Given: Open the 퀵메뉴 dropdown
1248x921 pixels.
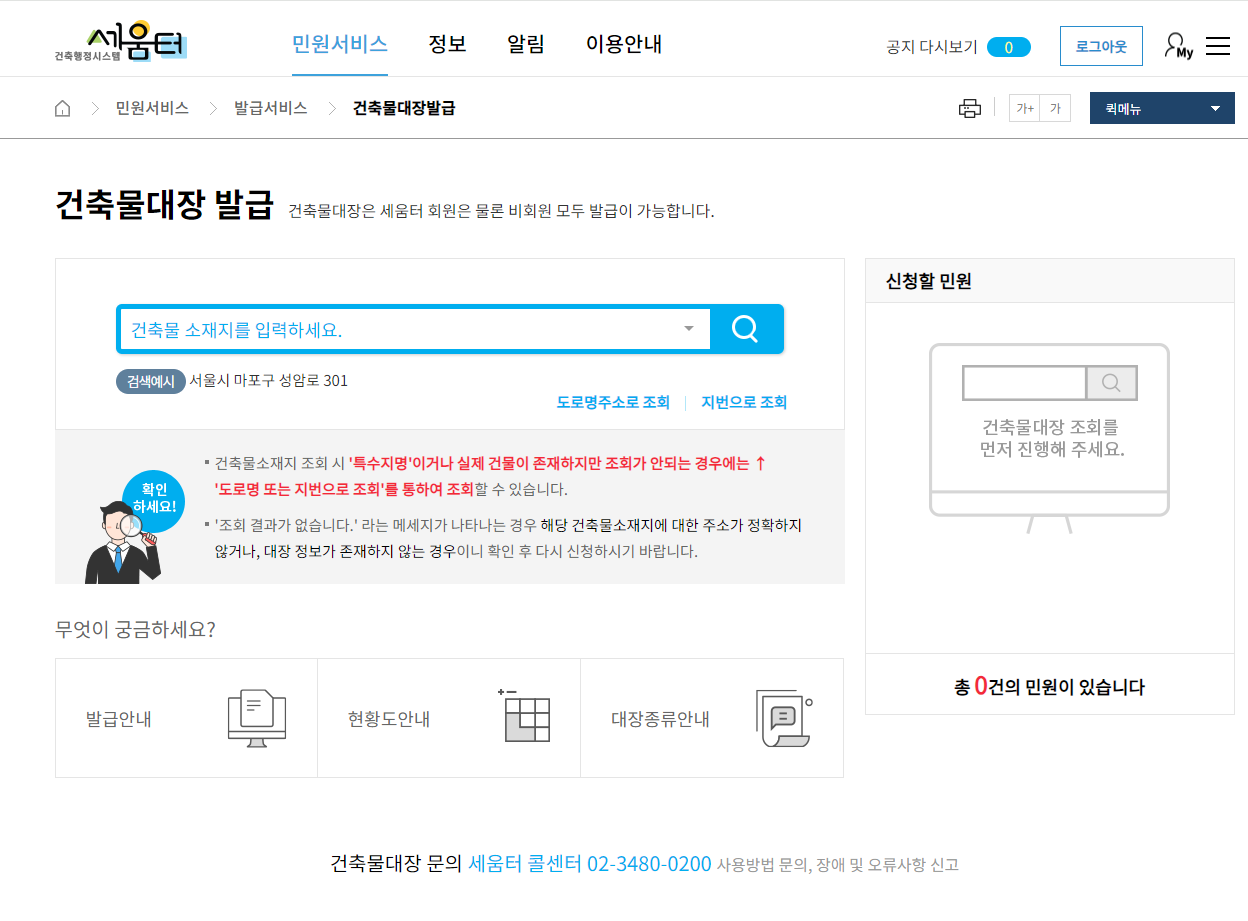Looking at the screenshot, I should click(x=1162, y=108).
